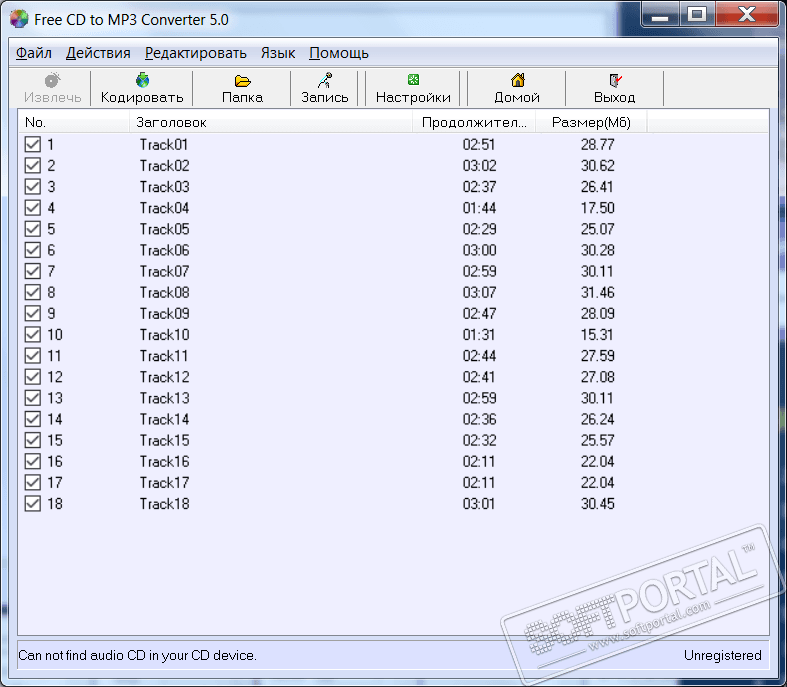Uncheck track 1 checkbox
This screenshot has height=687, width=787.
[x=33, y=144]
